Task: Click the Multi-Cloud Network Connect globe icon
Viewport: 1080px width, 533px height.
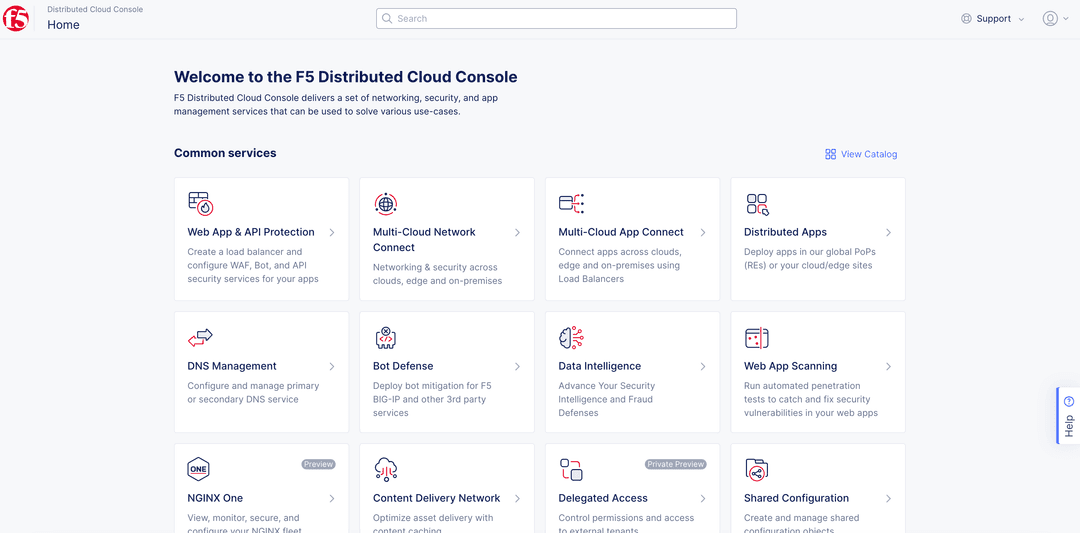Action: [x=386, y=204]
